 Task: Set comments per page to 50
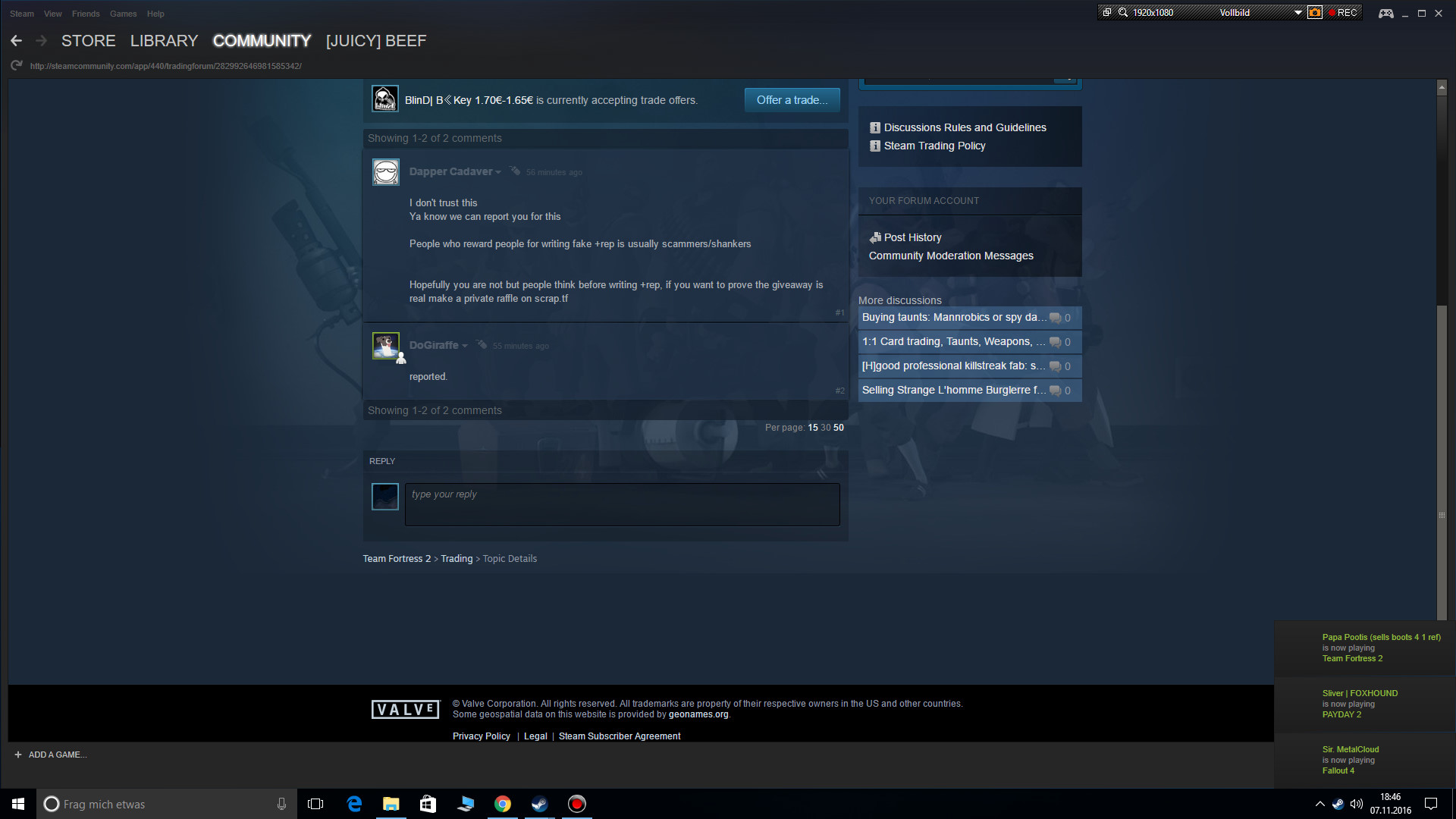[838, 428]
